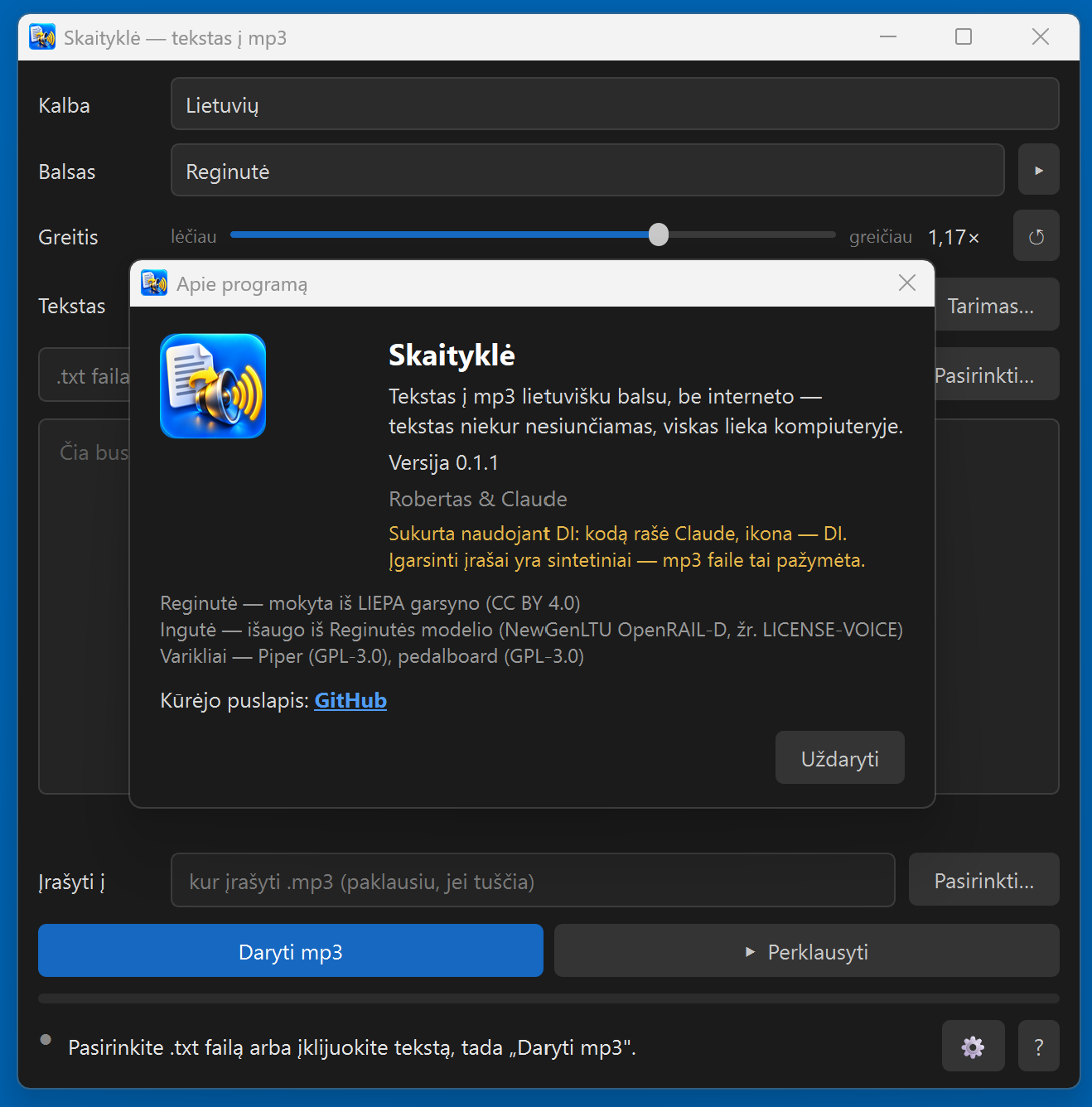Click Pasirinkti... next to the Įrašyti į field
Screen dimensions: 1092x1107
tap(984, 880)
